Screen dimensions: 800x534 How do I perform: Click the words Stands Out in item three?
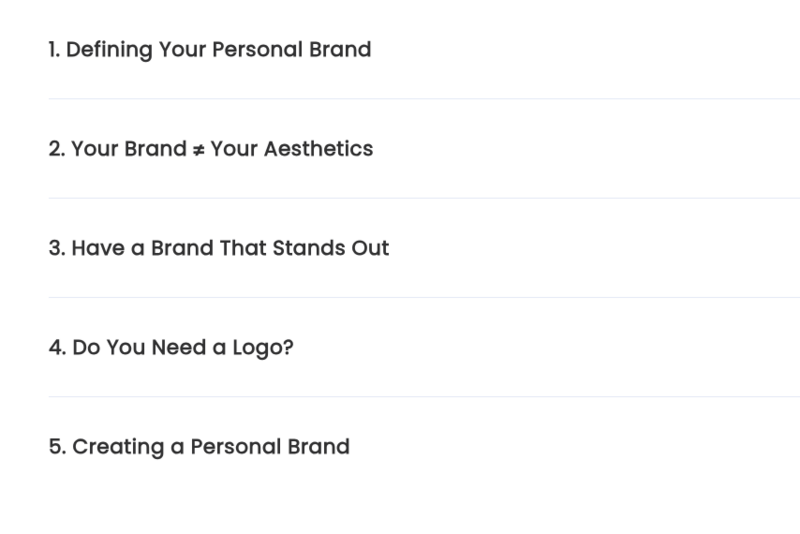pyautogui.click(x=331, y=248)
